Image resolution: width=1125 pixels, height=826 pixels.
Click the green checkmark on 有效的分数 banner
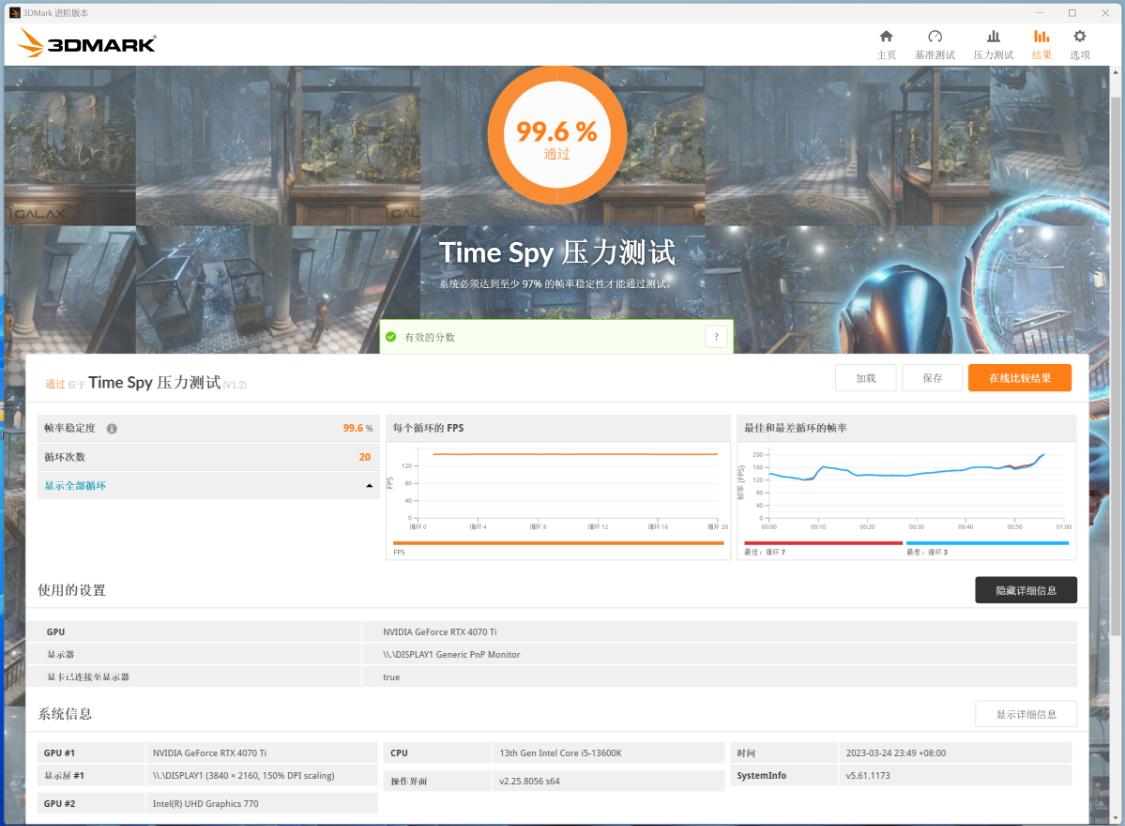391,337
